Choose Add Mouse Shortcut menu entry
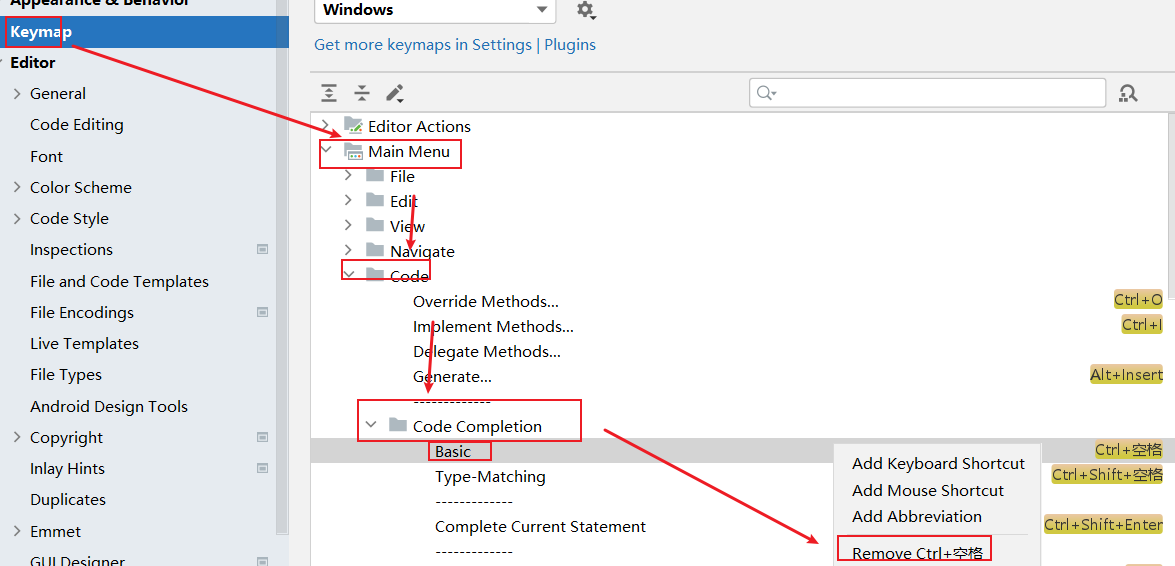The width and height of the screenshot is (1175, 566). (x=927, y=490)
